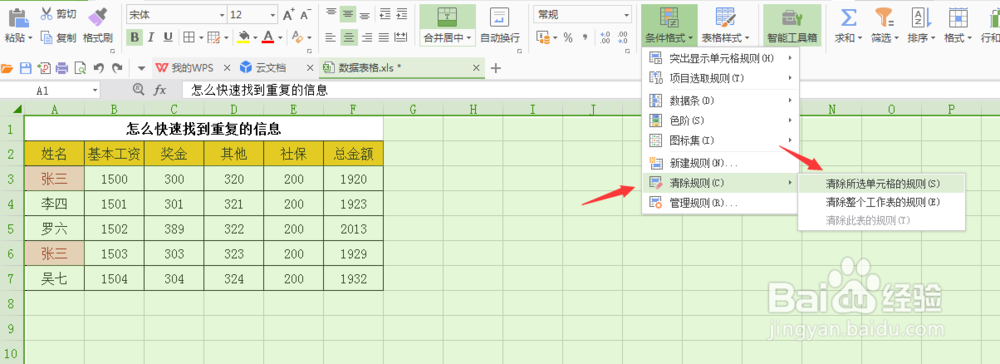This screenshot has width=1000, height=364.
Task: Select 清除所选单元格的规则 (clear selected cells rules)
Action: click(x=882, y=184)
